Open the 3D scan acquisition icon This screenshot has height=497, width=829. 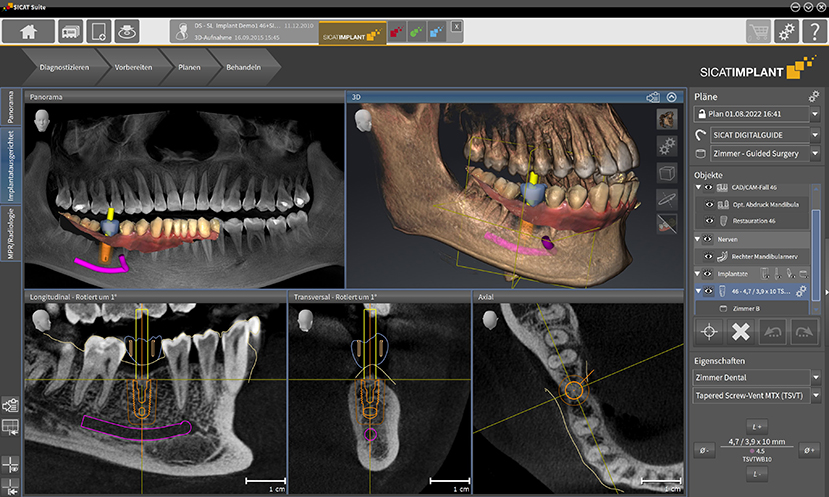(x=126, y=31)
